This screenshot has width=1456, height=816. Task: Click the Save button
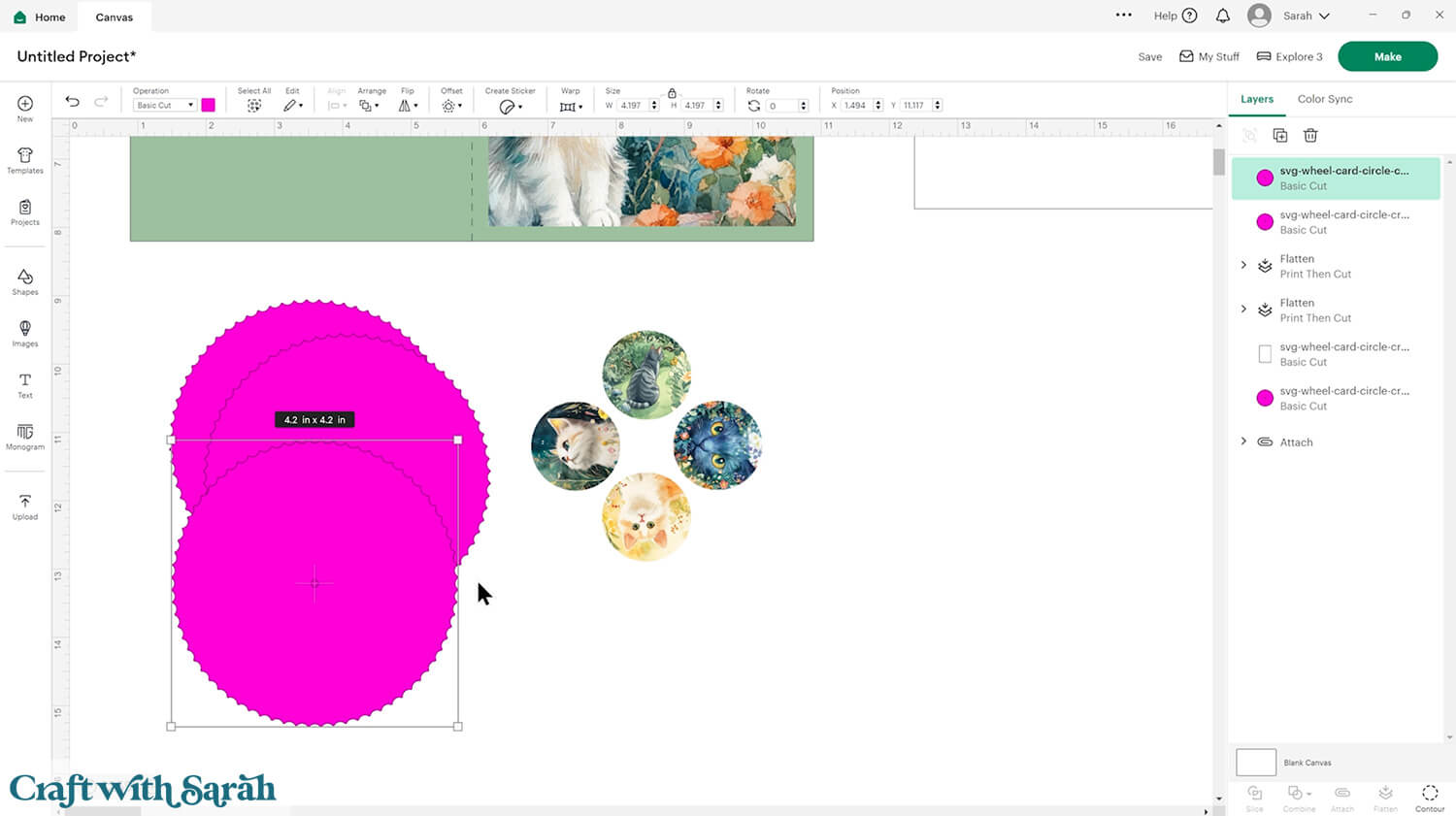[1150, 57]
